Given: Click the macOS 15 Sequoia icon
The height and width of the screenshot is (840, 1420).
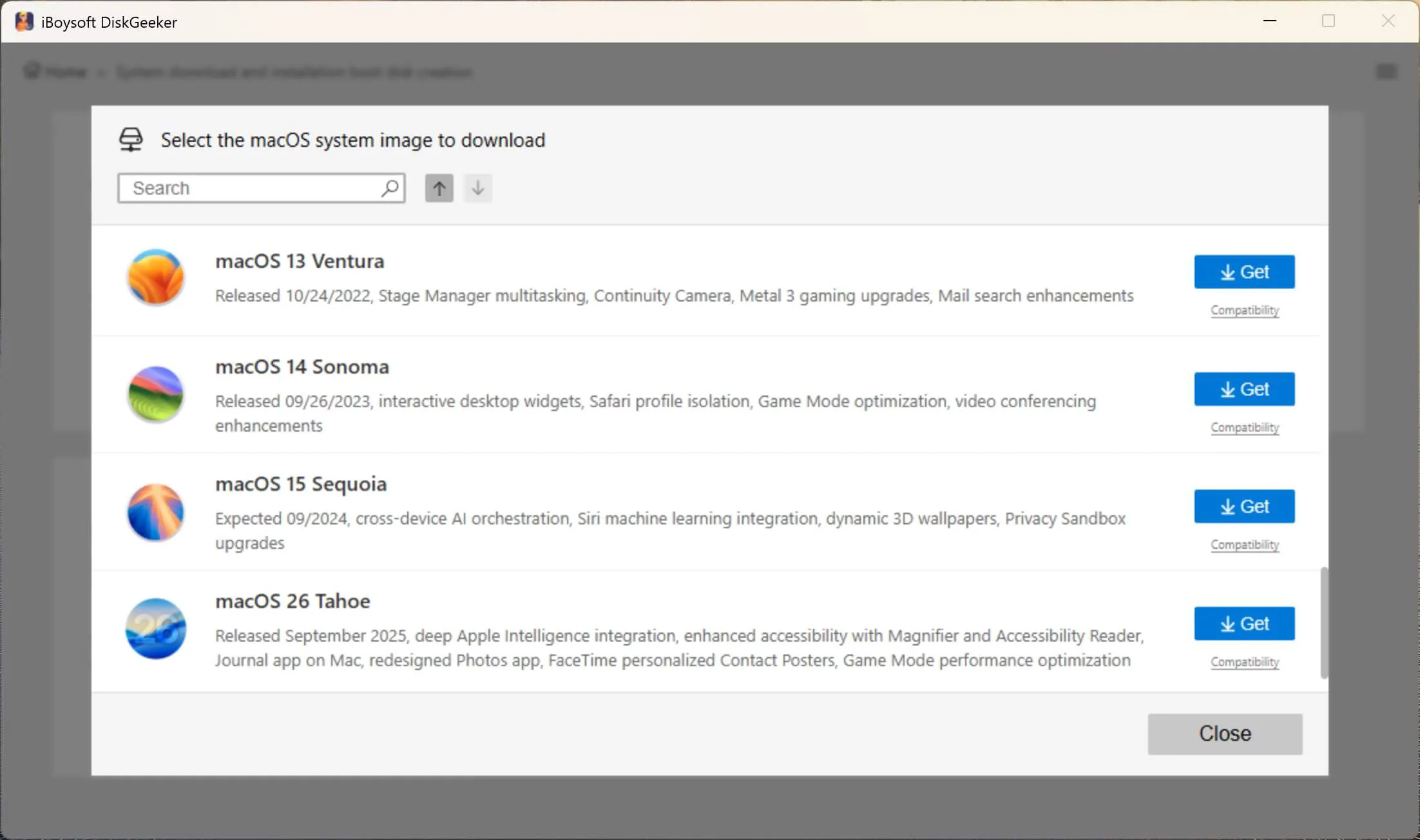Looking at the screenshot, I should pyautogui.click(x=155, y=512).
